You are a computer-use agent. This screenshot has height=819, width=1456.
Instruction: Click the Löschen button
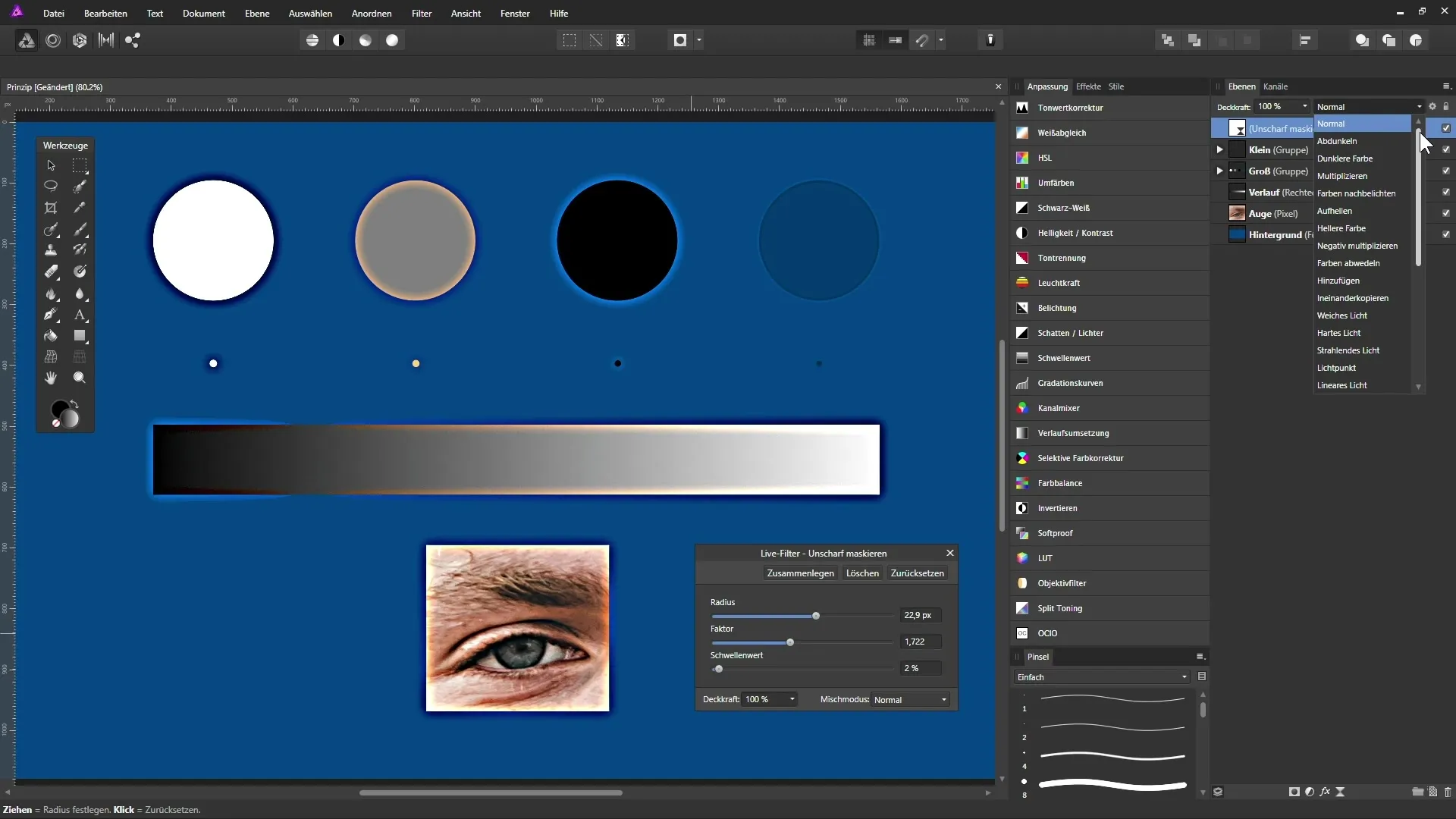click(862, 573)
